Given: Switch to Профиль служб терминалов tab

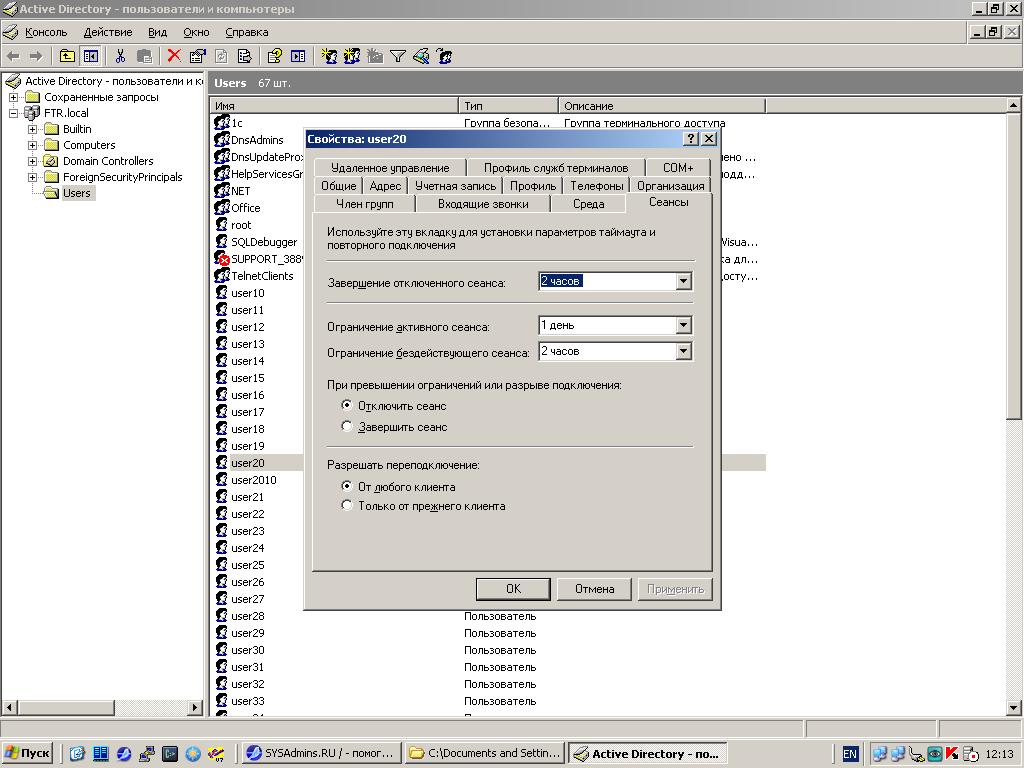Looking at the screenshot, I should tap(556, 168).
